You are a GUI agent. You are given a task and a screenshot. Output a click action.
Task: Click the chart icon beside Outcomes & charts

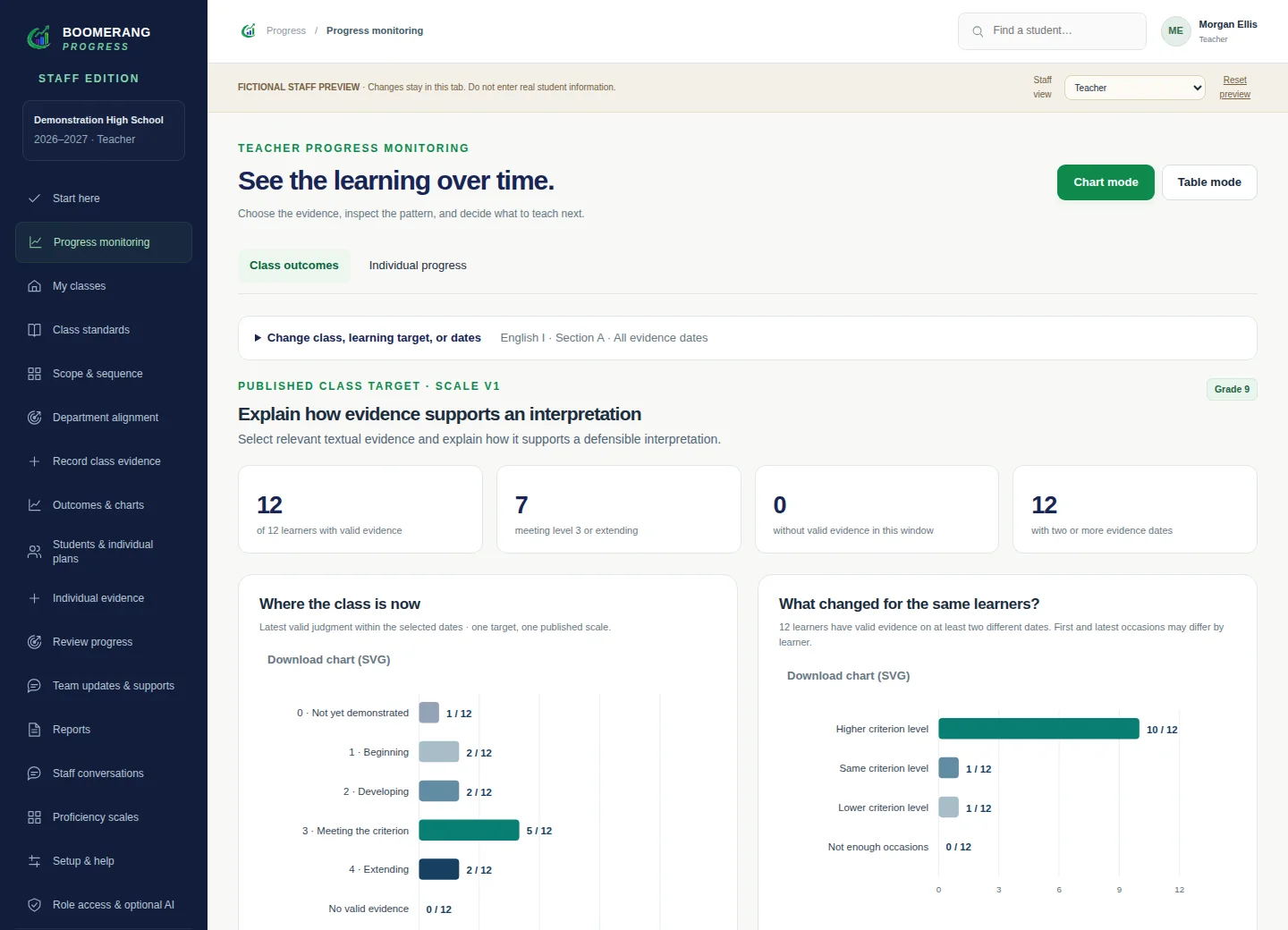(x=34, y=505)
